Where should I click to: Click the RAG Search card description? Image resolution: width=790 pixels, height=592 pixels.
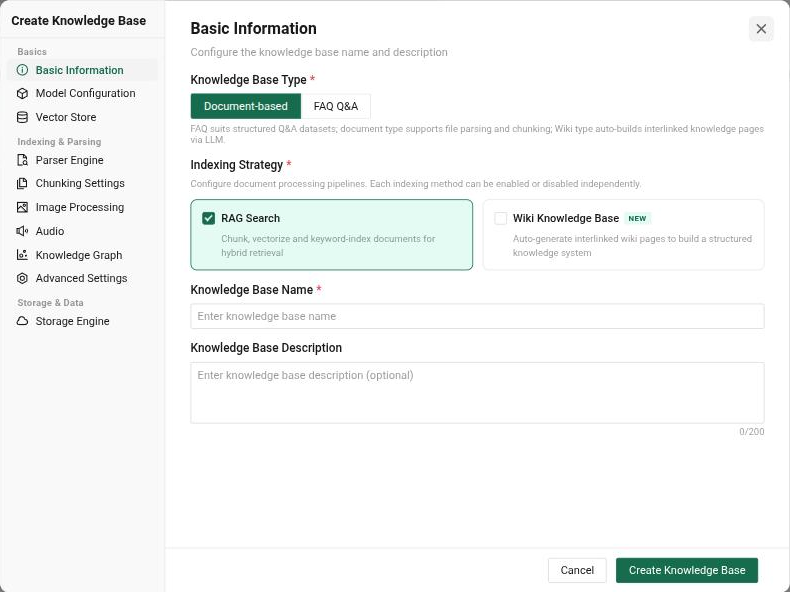pos(328,245)
